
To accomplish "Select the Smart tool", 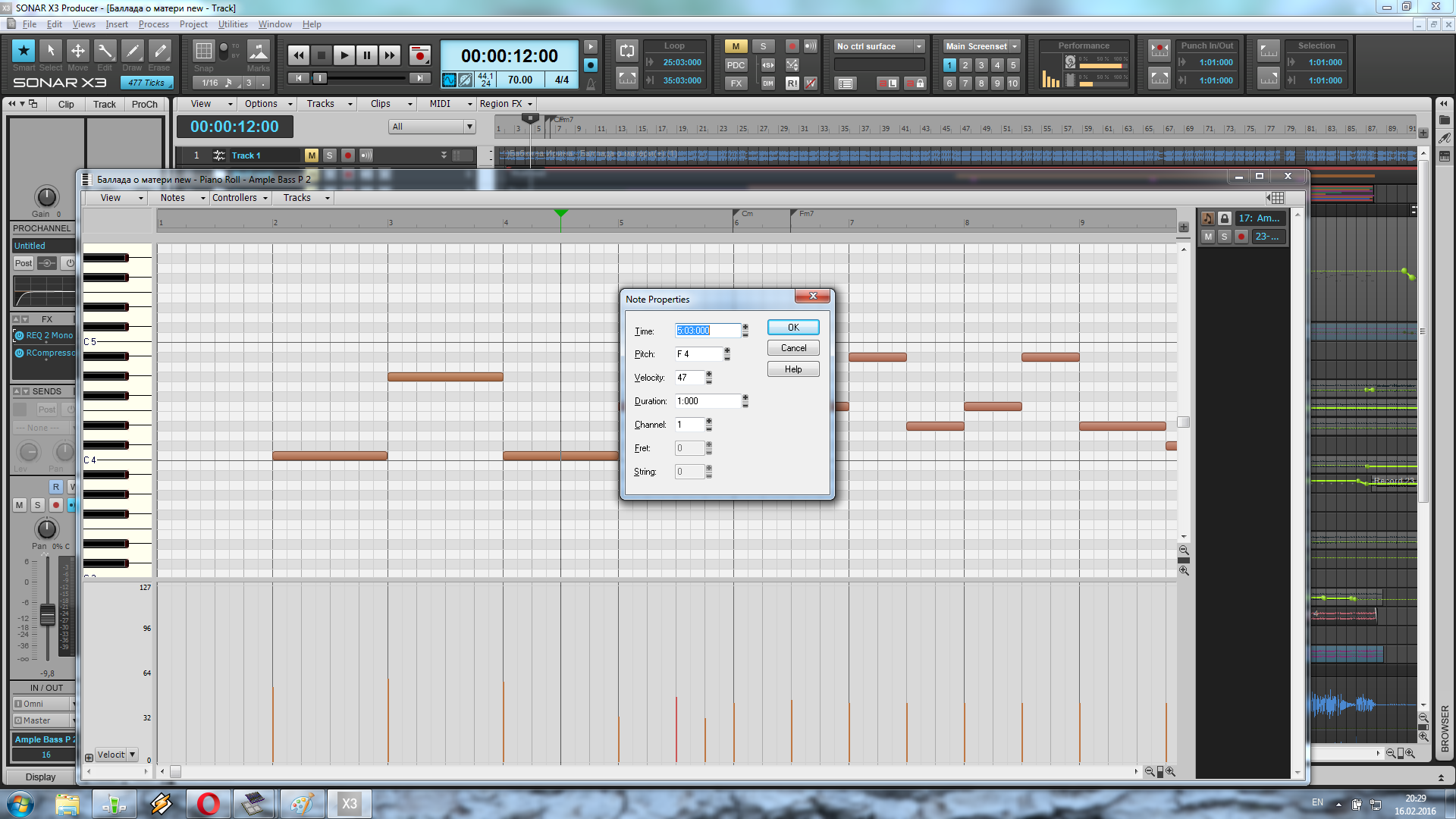I will click(24, 52).
